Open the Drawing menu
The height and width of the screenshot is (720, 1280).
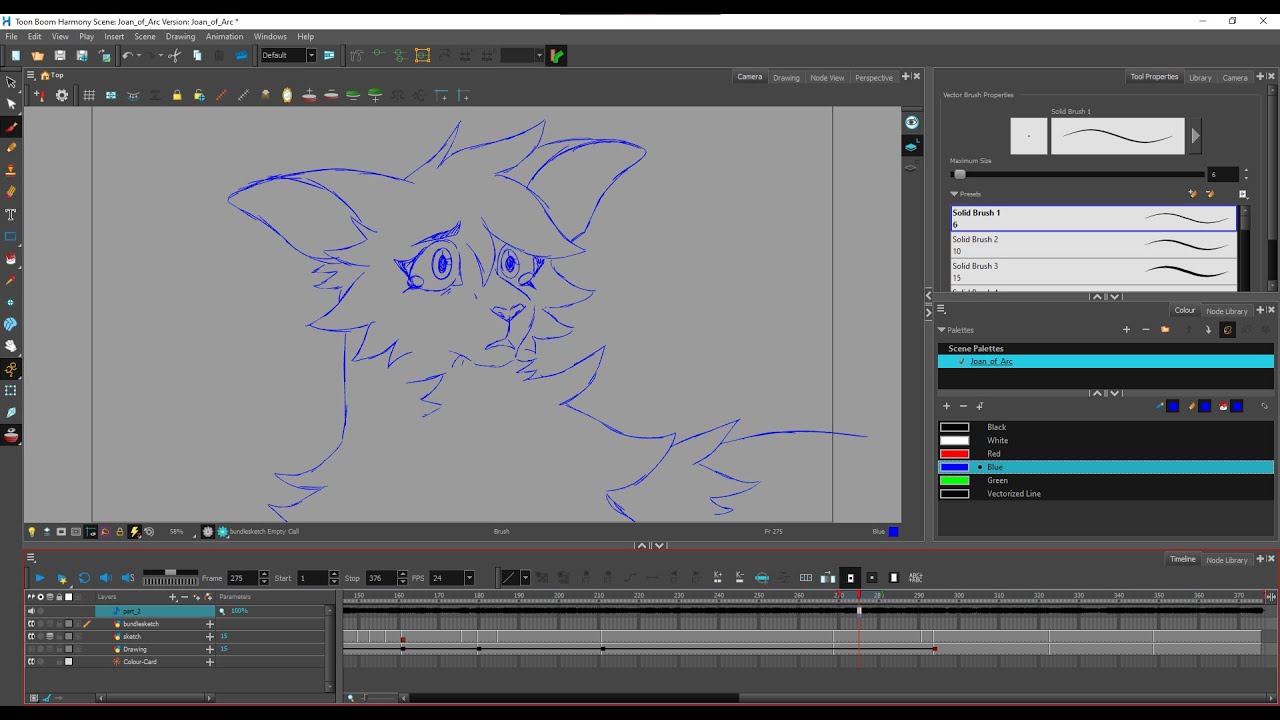tap(180, 37)
